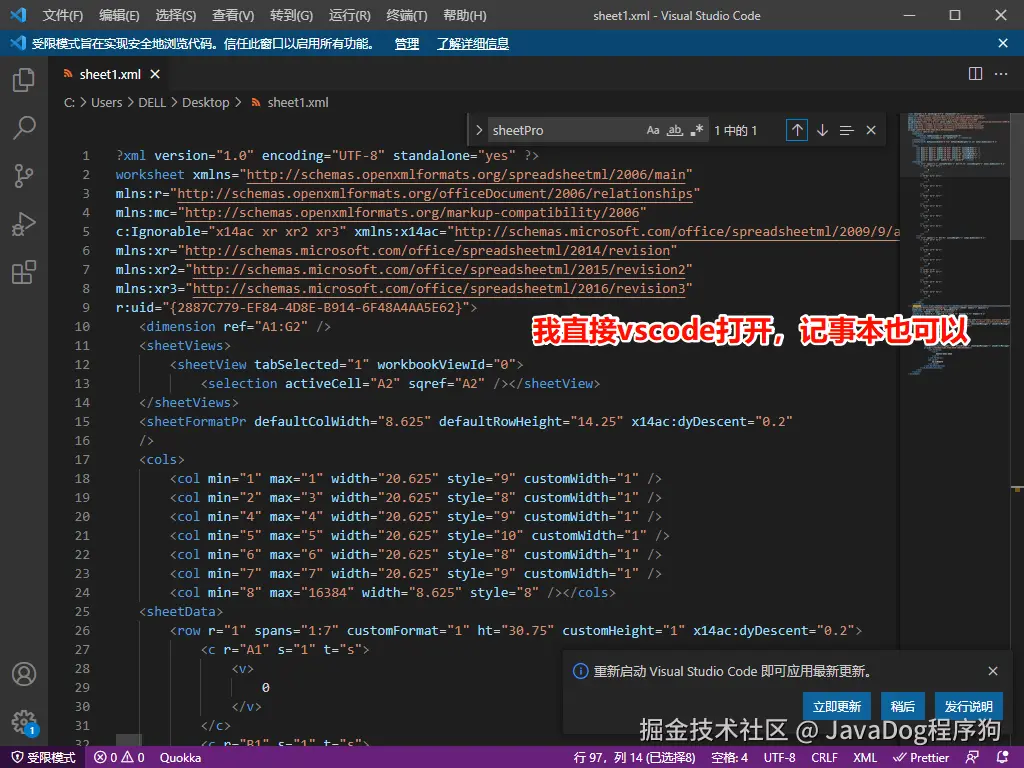Toggle find in selection

tap(846, 130)
